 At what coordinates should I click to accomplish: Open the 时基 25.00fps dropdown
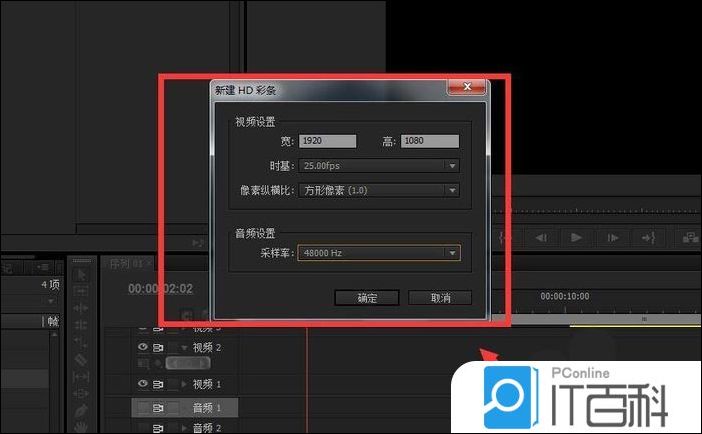[379, 166]
